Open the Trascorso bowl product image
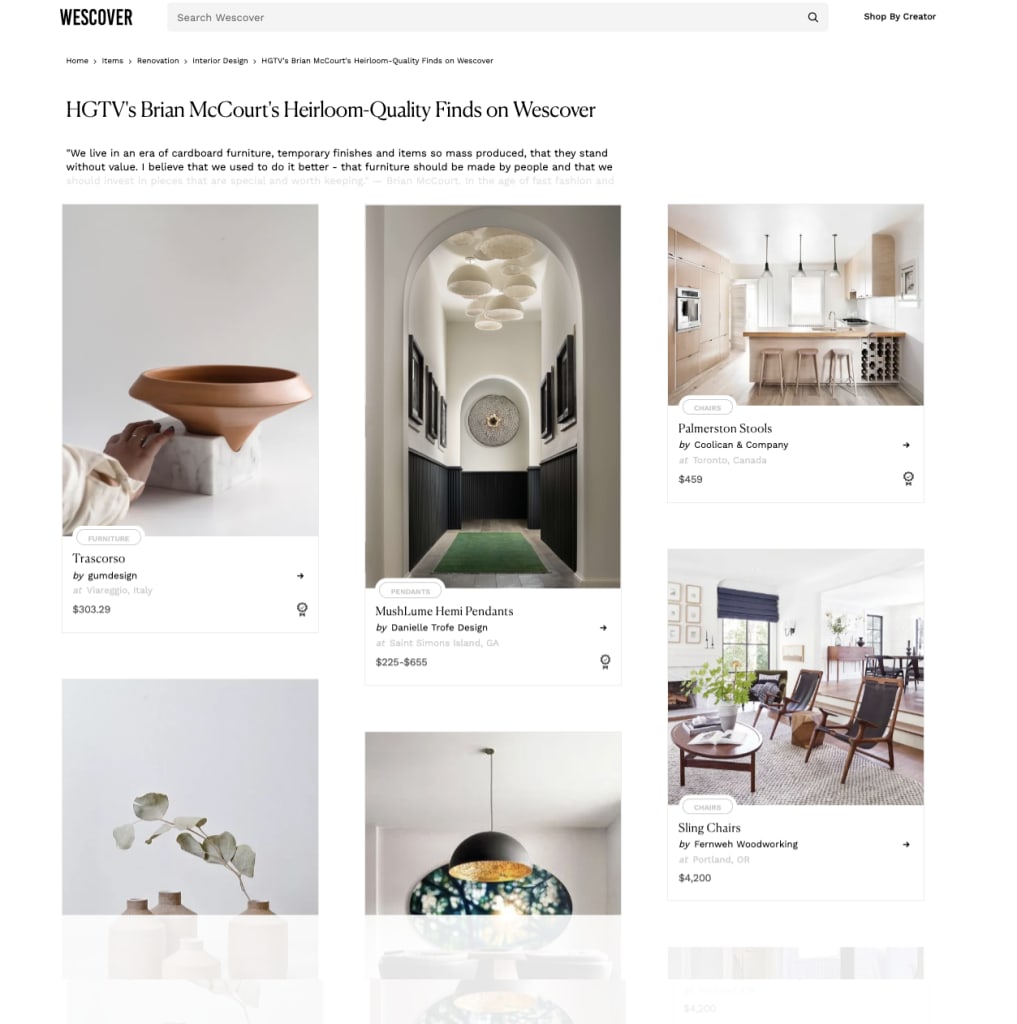Viewport: 1017px width, 1024px height. [x=190, y=370]
